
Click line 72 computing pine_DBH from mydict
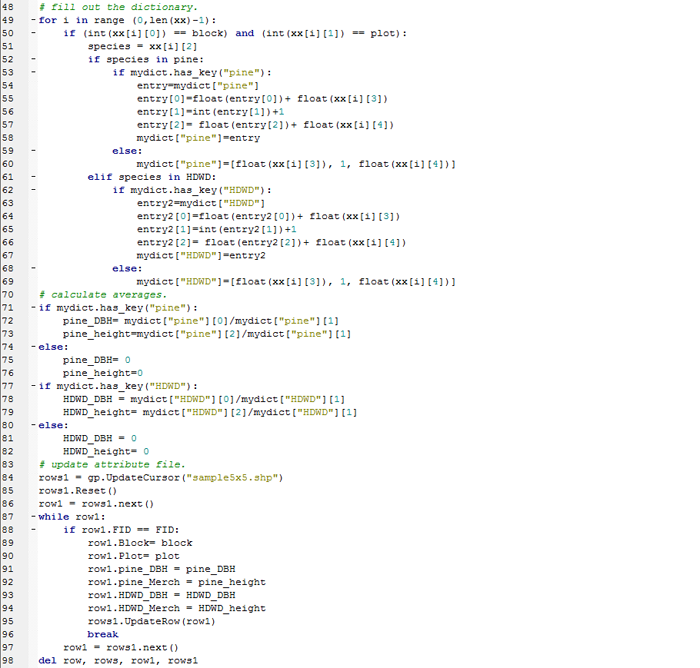(201, 321)
